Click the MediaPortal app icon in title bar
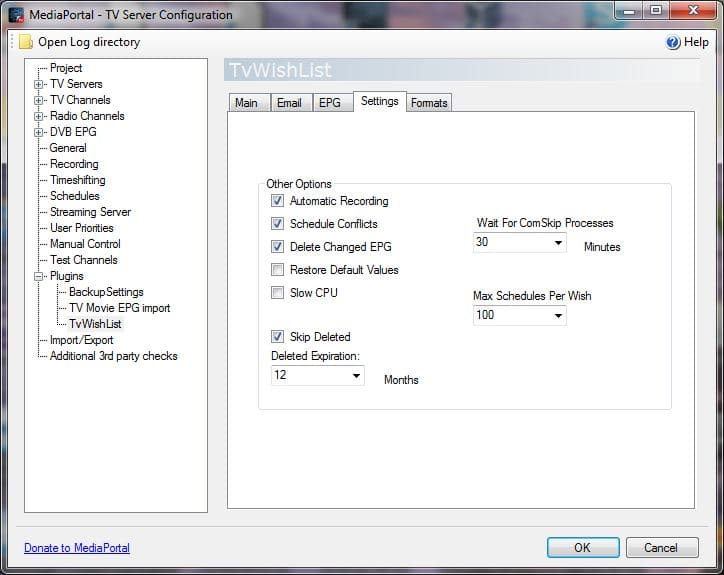The width and height of the screenshot is (724, 575). tap(16, 15)
